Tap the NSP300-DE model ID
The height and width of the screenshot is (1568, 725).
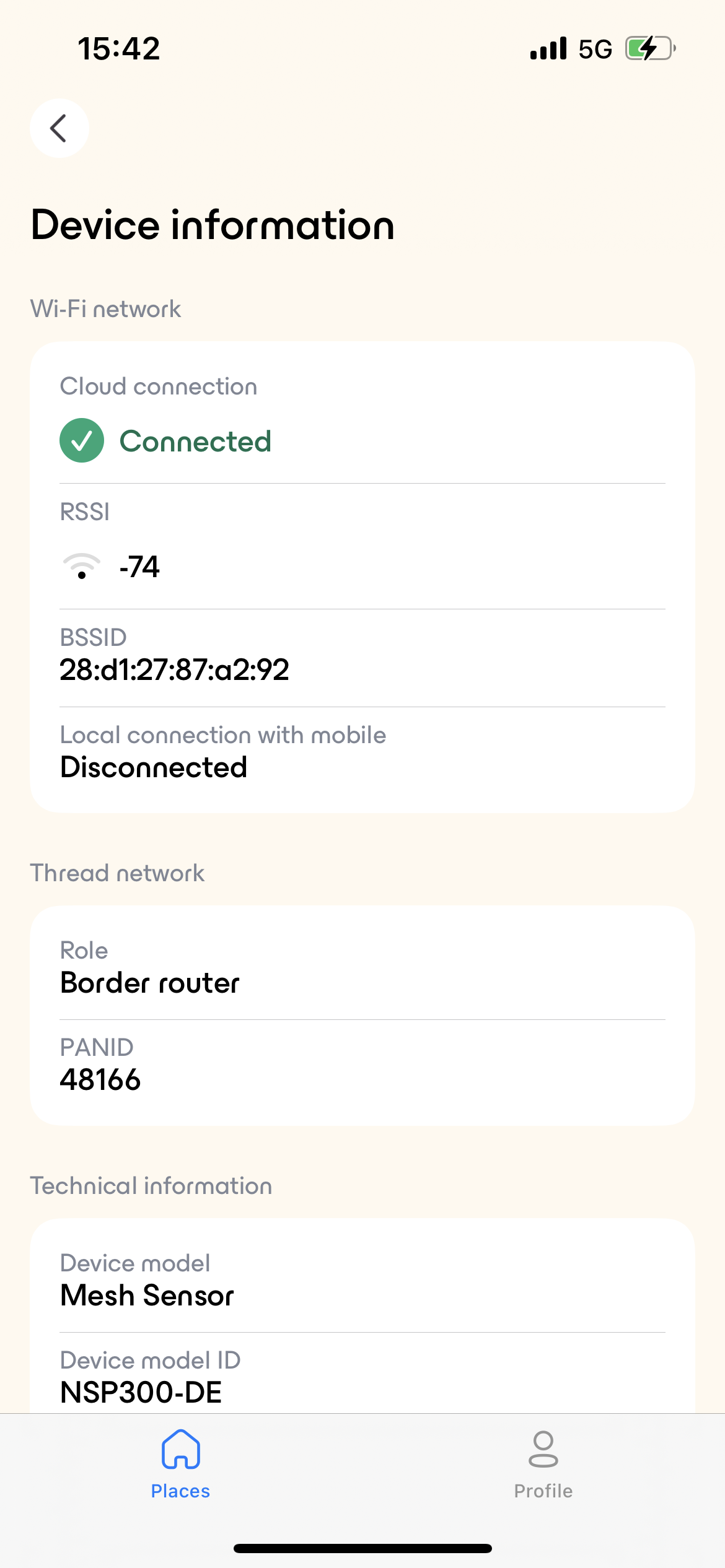(141, 1393)
